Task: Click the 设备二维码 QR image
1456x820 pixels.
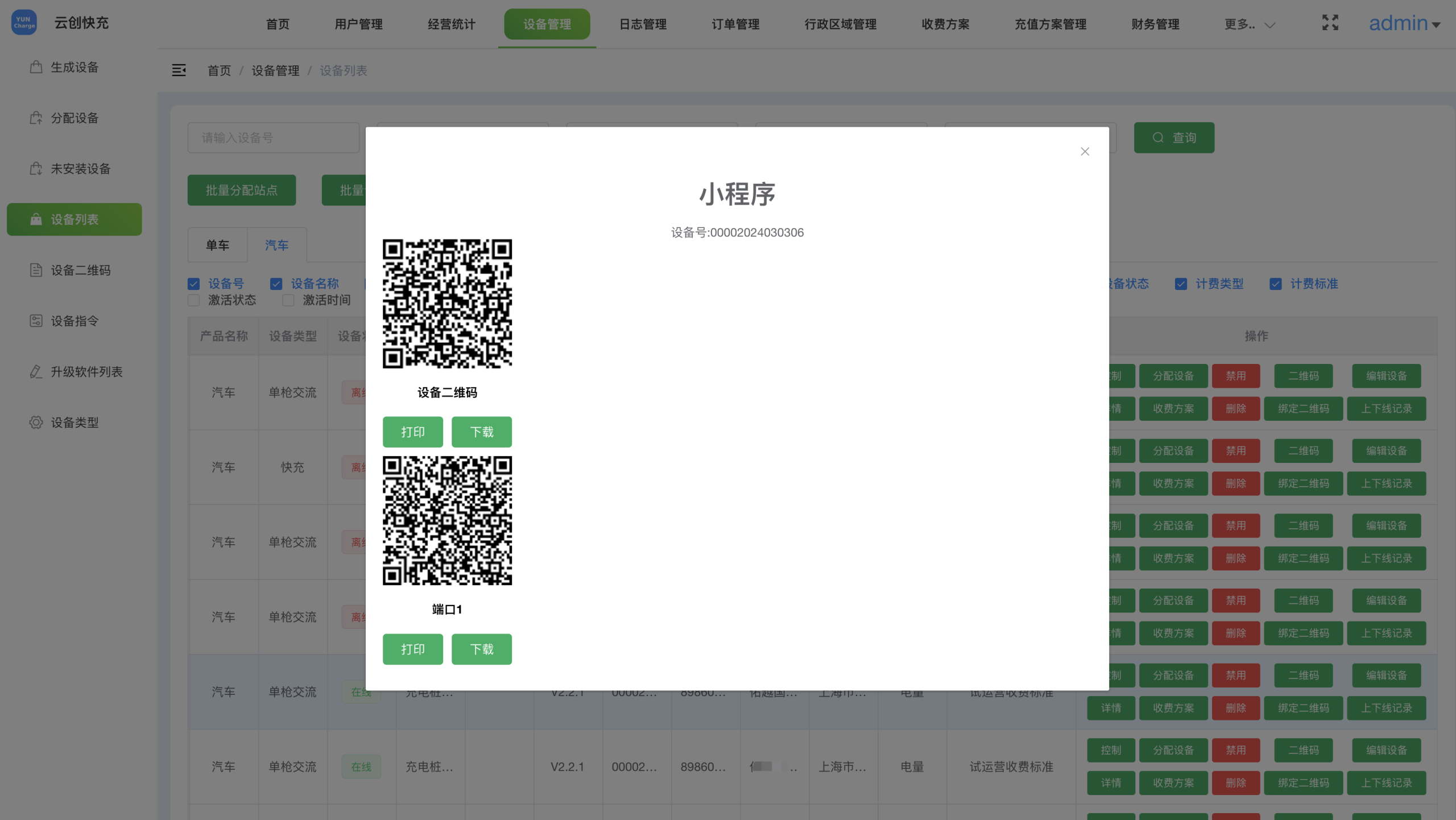Action: (447, 304)
